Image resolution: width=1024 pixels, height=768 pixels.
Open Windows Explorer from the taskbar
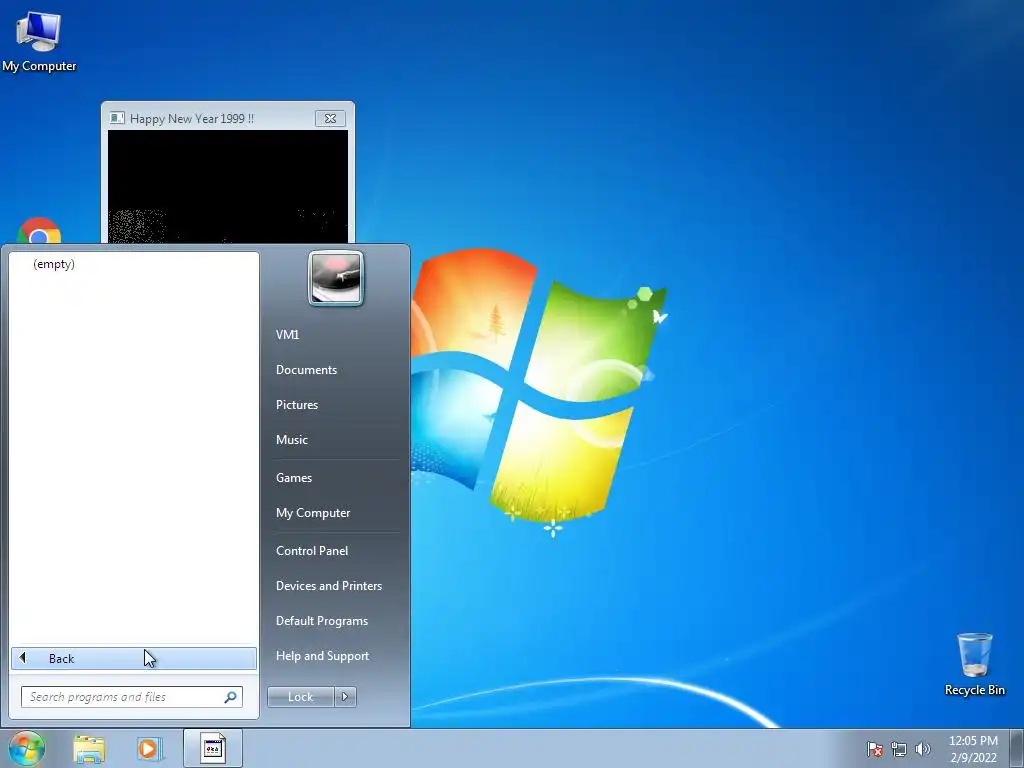tap(89, 748)
